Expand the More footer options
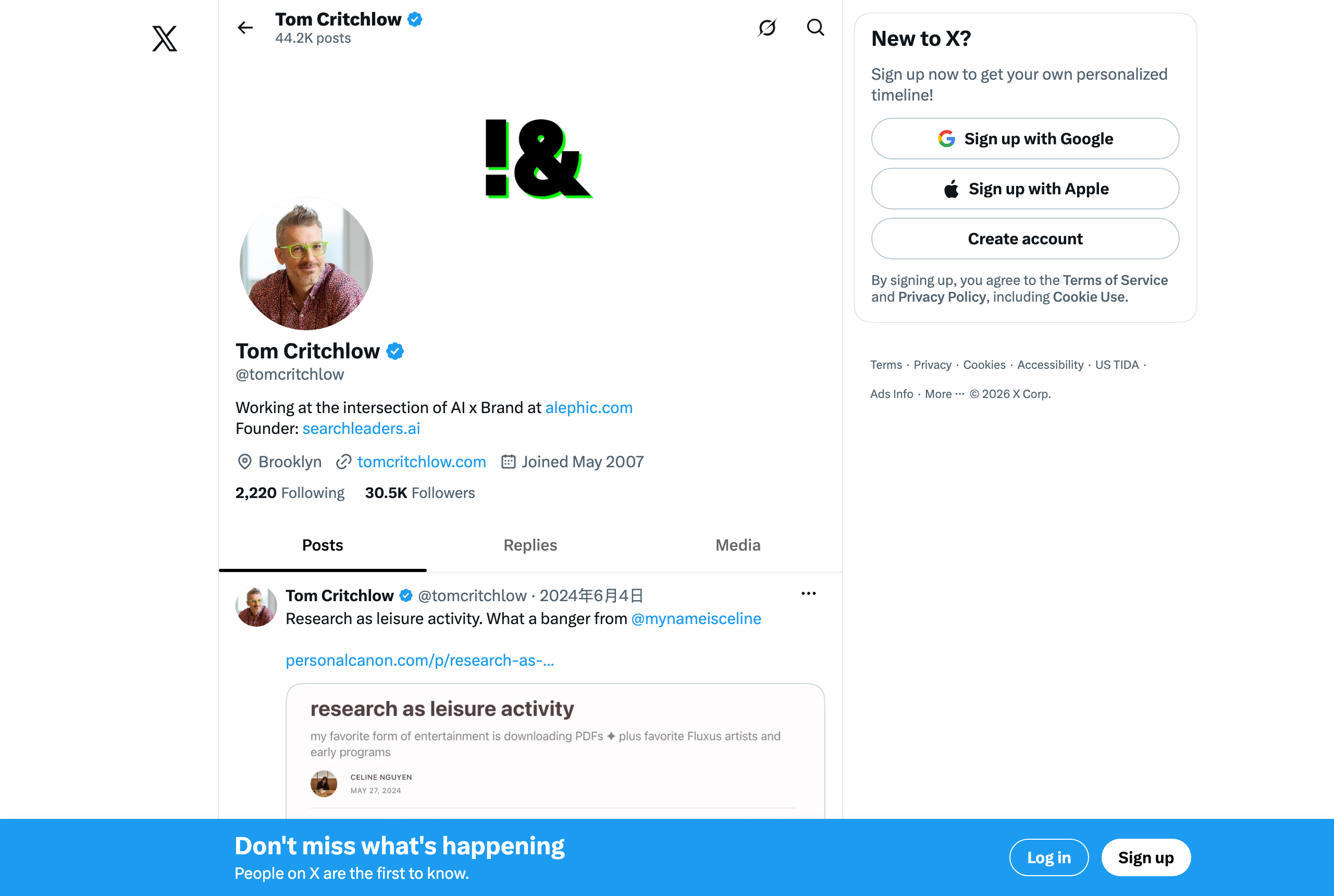 point(944,394)
